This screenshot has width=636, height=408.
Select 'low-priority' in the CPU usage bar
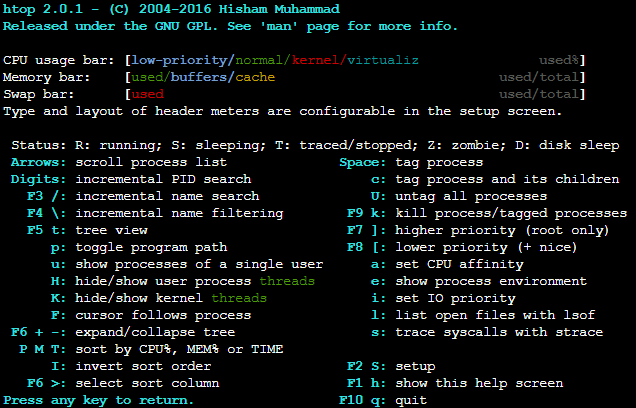coord(179,60)
